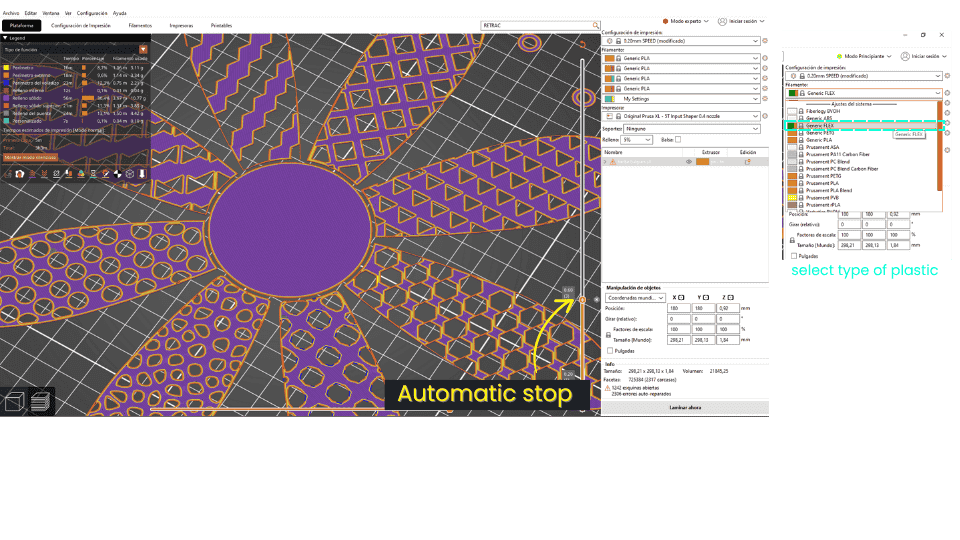The height and width of the screenshot is (540, 960).
Task: Open the Archivo menu
Action: tap(11, 13)
